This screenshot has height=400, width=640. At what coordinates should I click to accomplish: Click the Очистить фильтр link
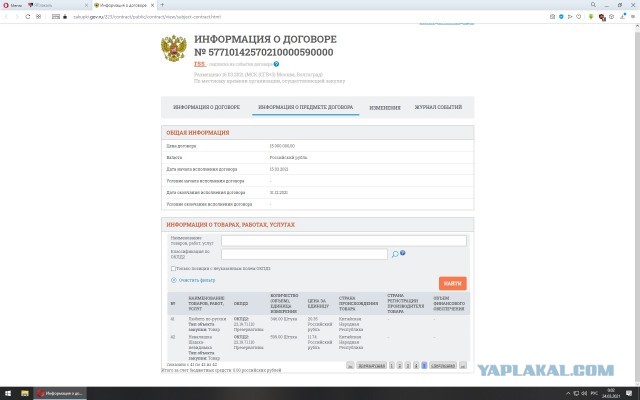pyautogui.click(x=193, y=280)
